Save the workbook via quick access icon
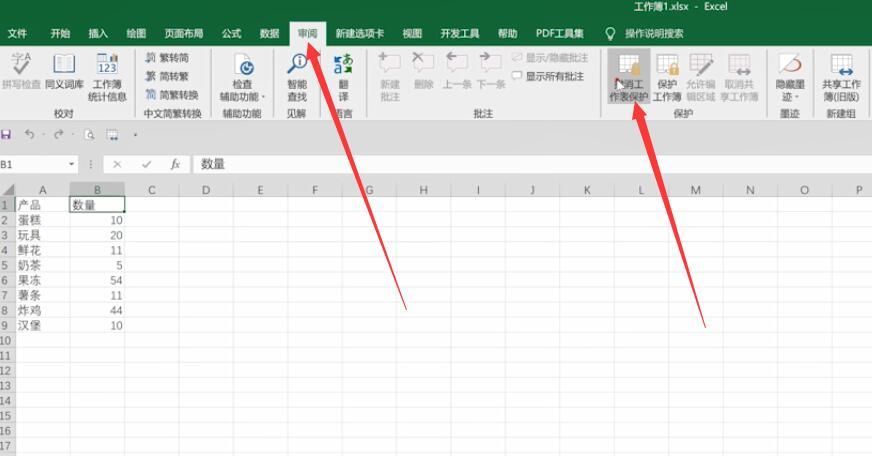This screenshot has height=456, width=872. 6,135
